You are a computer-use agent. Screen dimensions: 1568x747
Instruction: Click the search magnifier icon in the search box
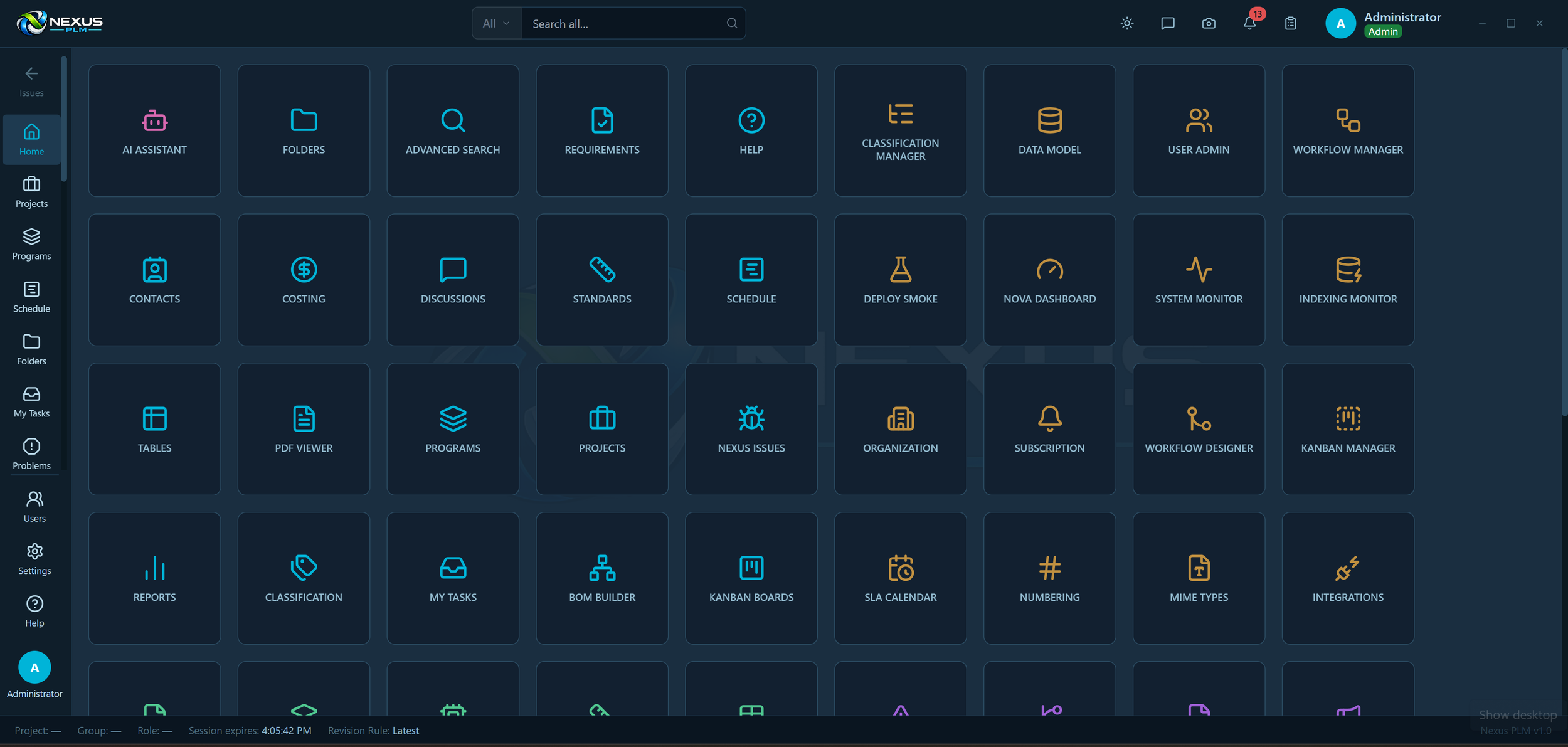732,23
